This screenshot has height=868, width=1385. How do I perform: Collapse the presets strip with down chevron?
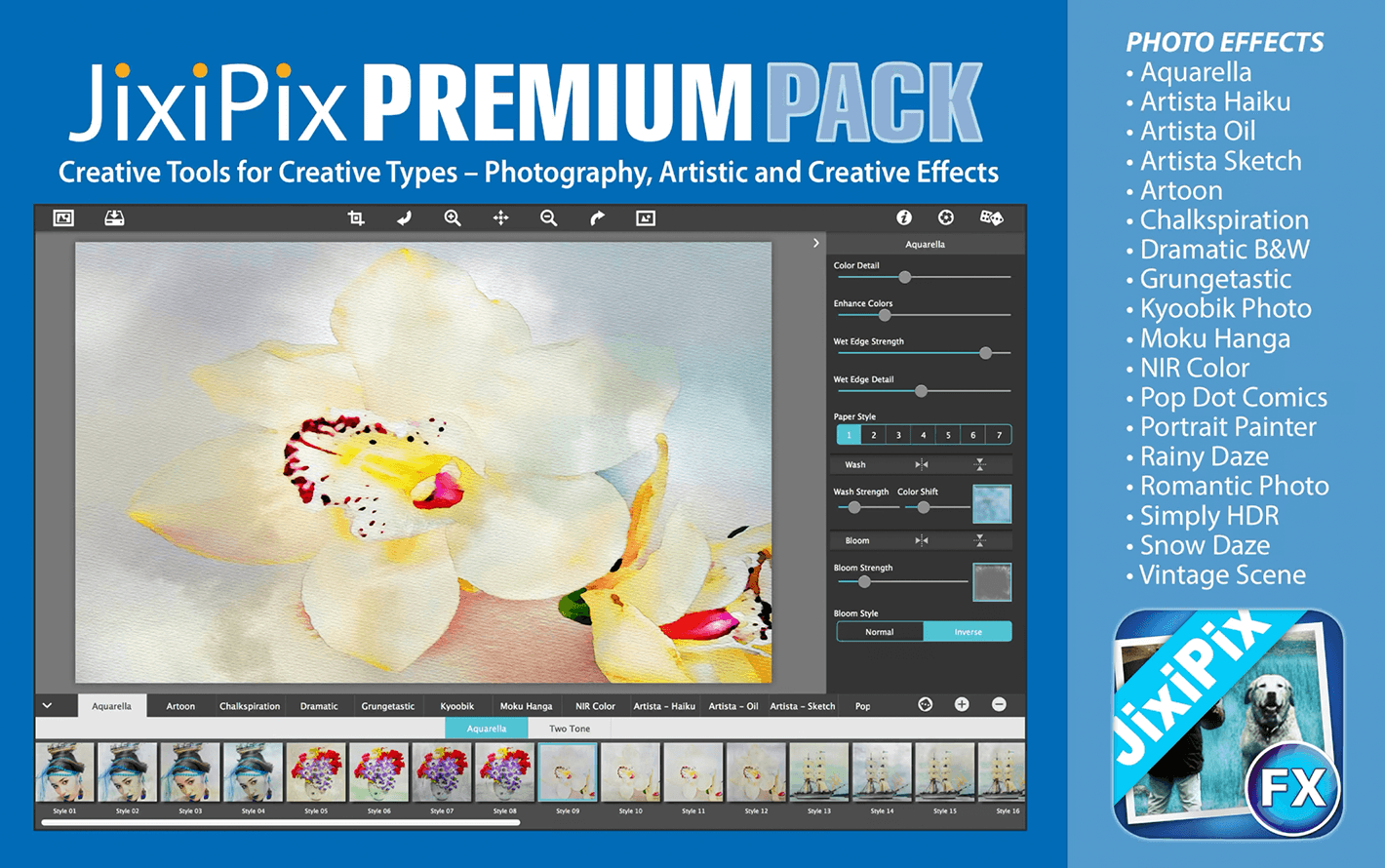click(x=47, y=705)
